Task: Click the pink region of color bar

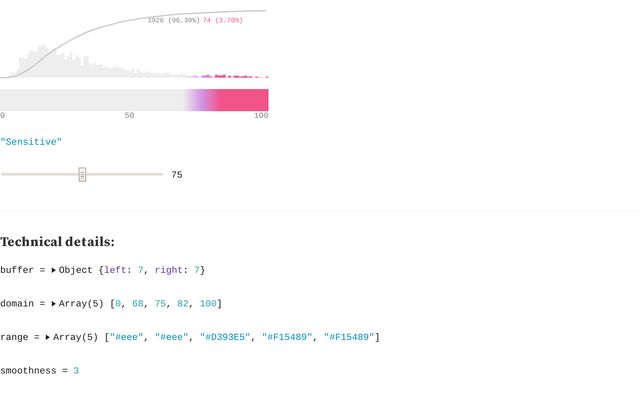Action: (243, 100)
